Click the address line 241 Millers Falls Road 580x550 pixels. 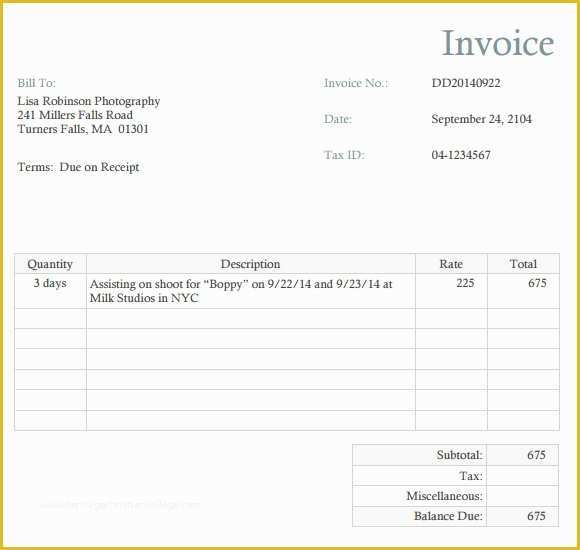pyautogui.click(x=75, y=115)
